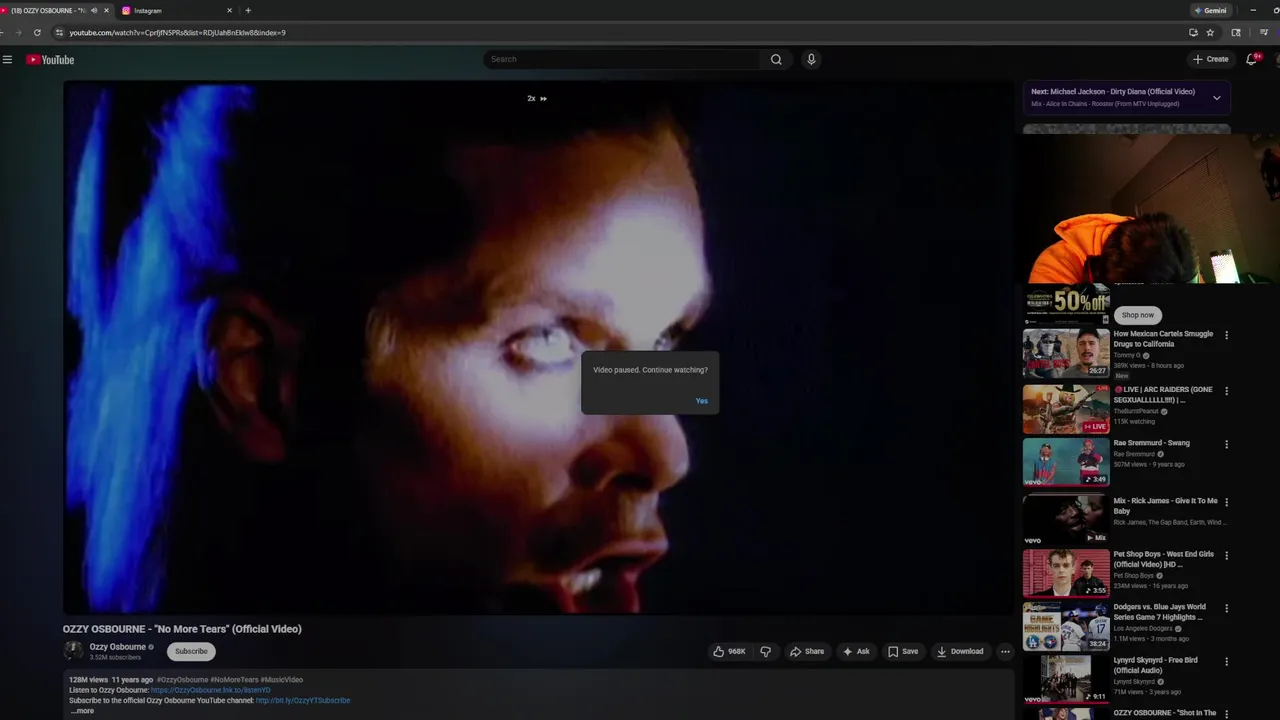Click the 2x speed indicator on video

tap(537, 98)
